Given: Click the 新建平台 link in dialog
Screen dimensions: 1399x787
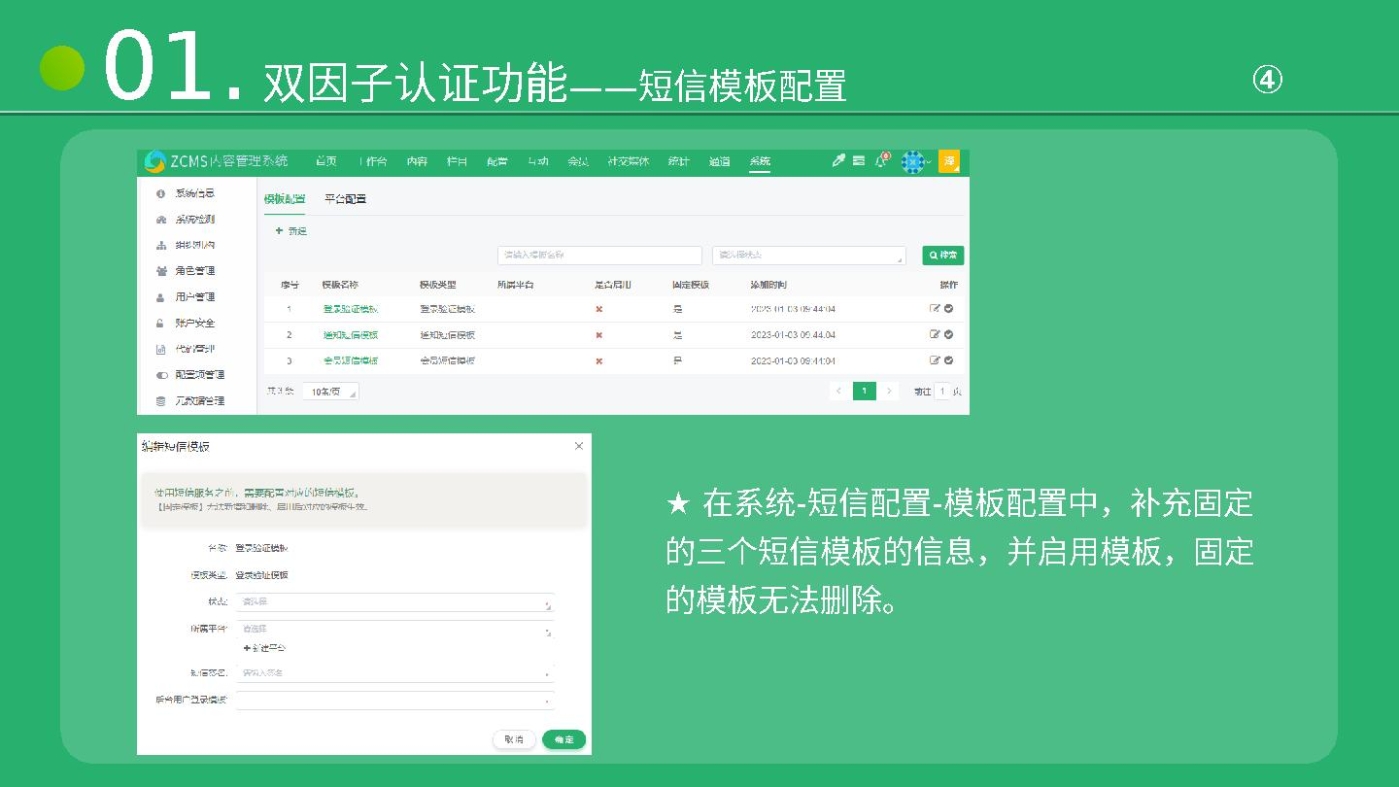Looking at the screenshot, I should point(265,648).
